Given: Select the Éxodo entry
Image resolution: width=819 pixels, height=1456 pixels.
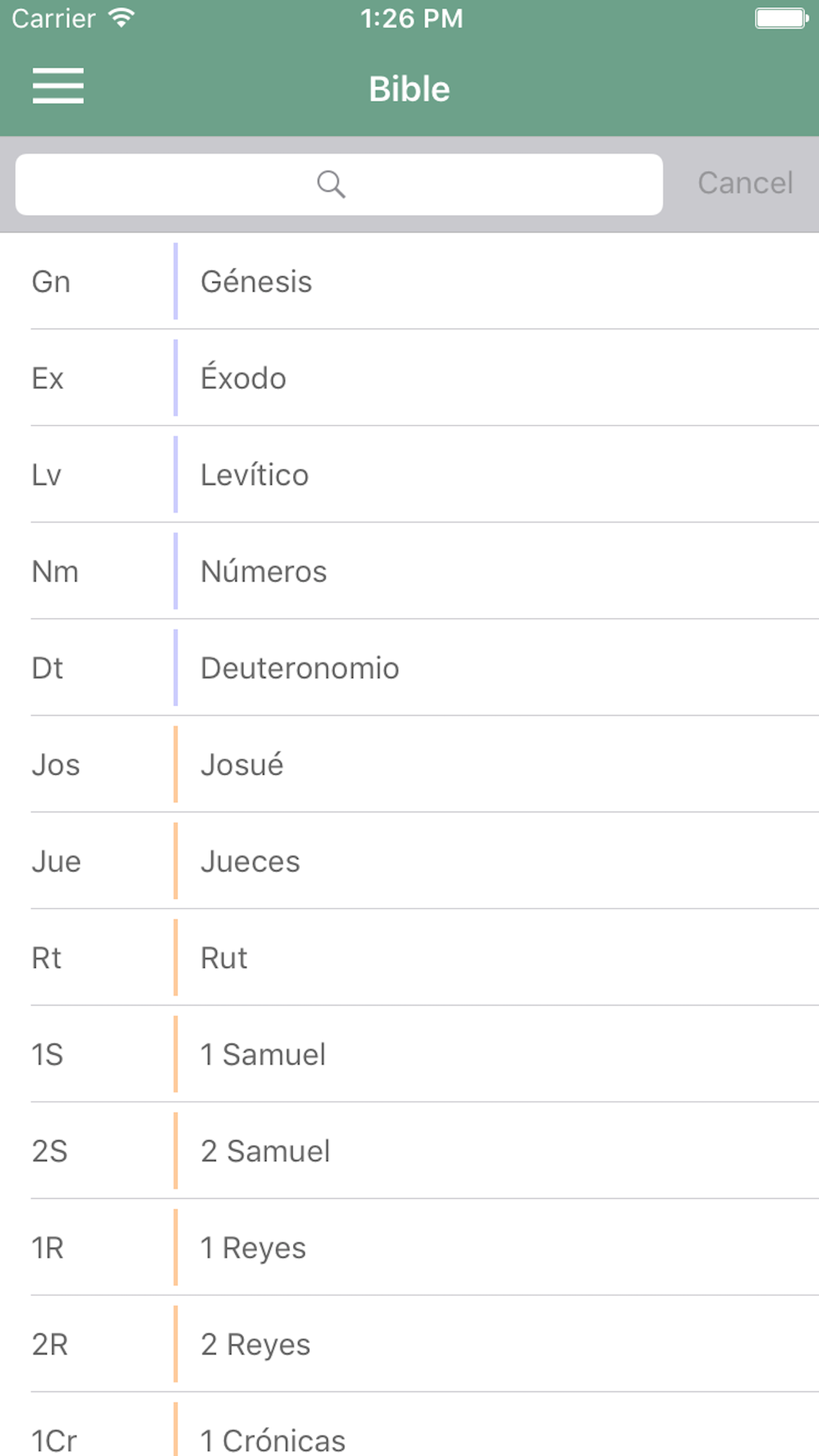Looking at the screenshot, I should [409, 378].
